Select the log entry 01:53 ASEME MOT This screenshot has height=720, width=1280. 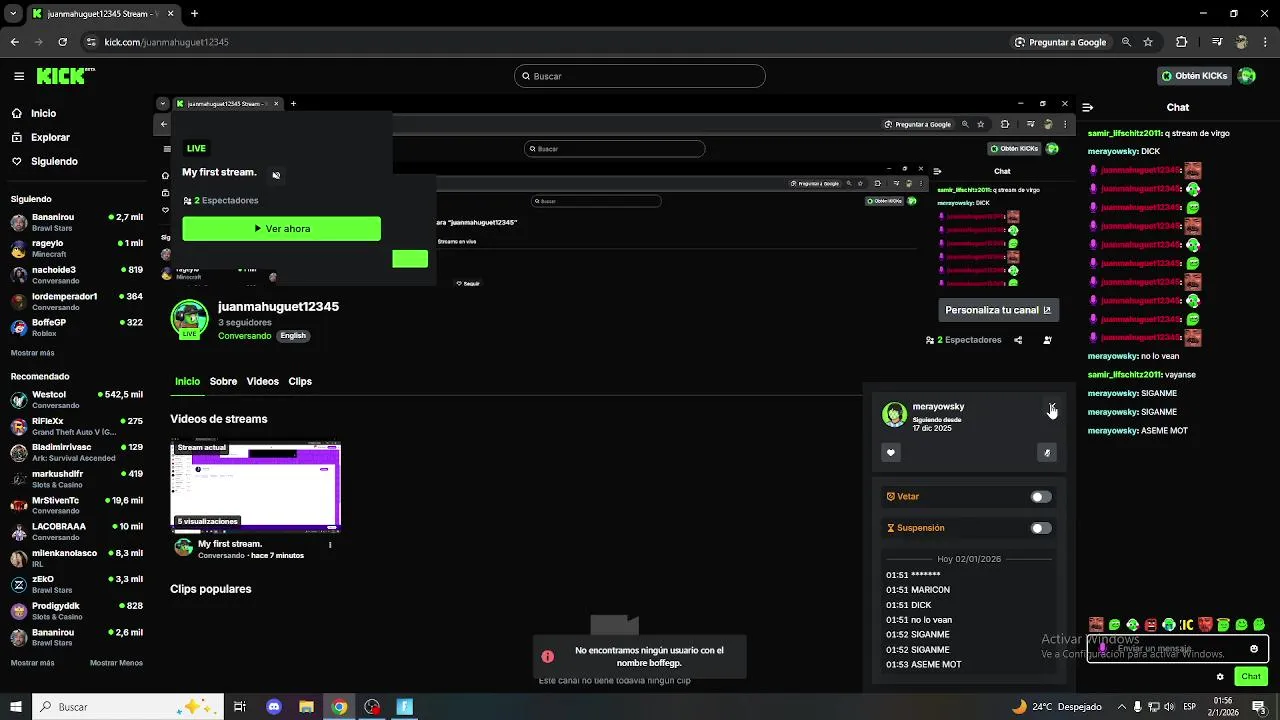[923, 665]
